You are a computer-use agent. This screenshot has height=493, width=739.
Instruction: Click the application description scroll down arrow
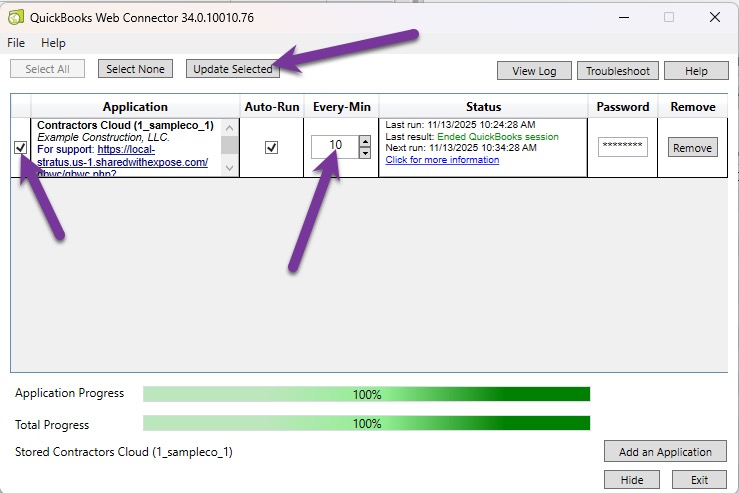(x=230, y=168)
